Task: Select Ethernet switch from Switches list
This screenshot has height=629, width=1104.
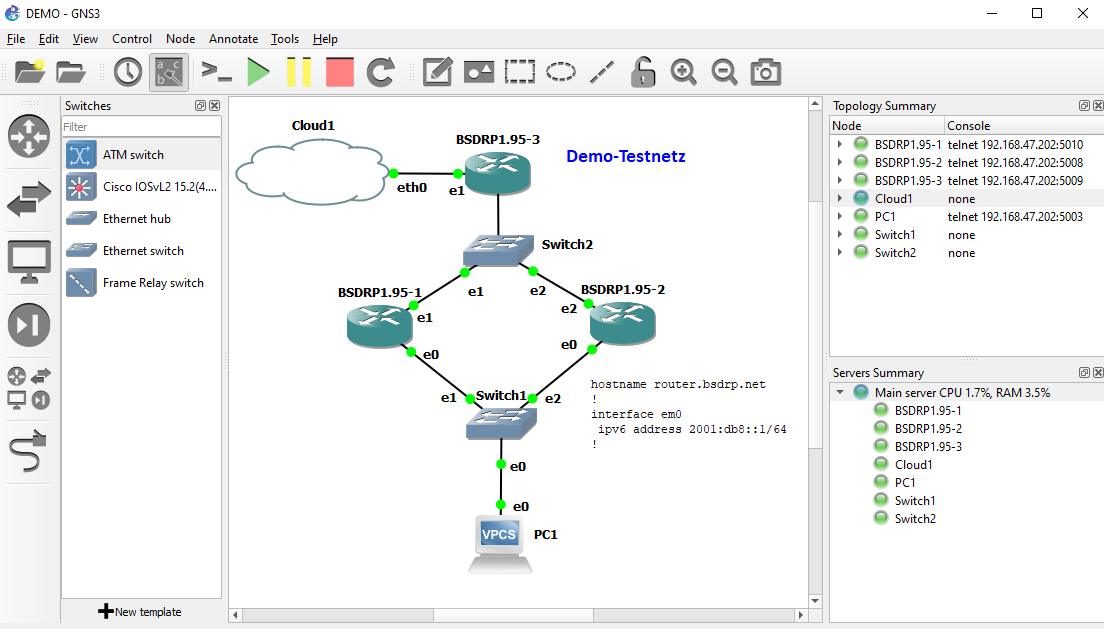Action: pyautogui.click(x=142, y=251)
